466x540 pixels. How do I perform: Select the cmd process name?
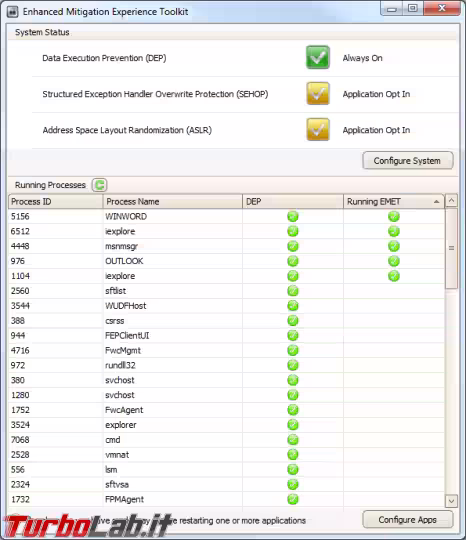pos(113,439)
